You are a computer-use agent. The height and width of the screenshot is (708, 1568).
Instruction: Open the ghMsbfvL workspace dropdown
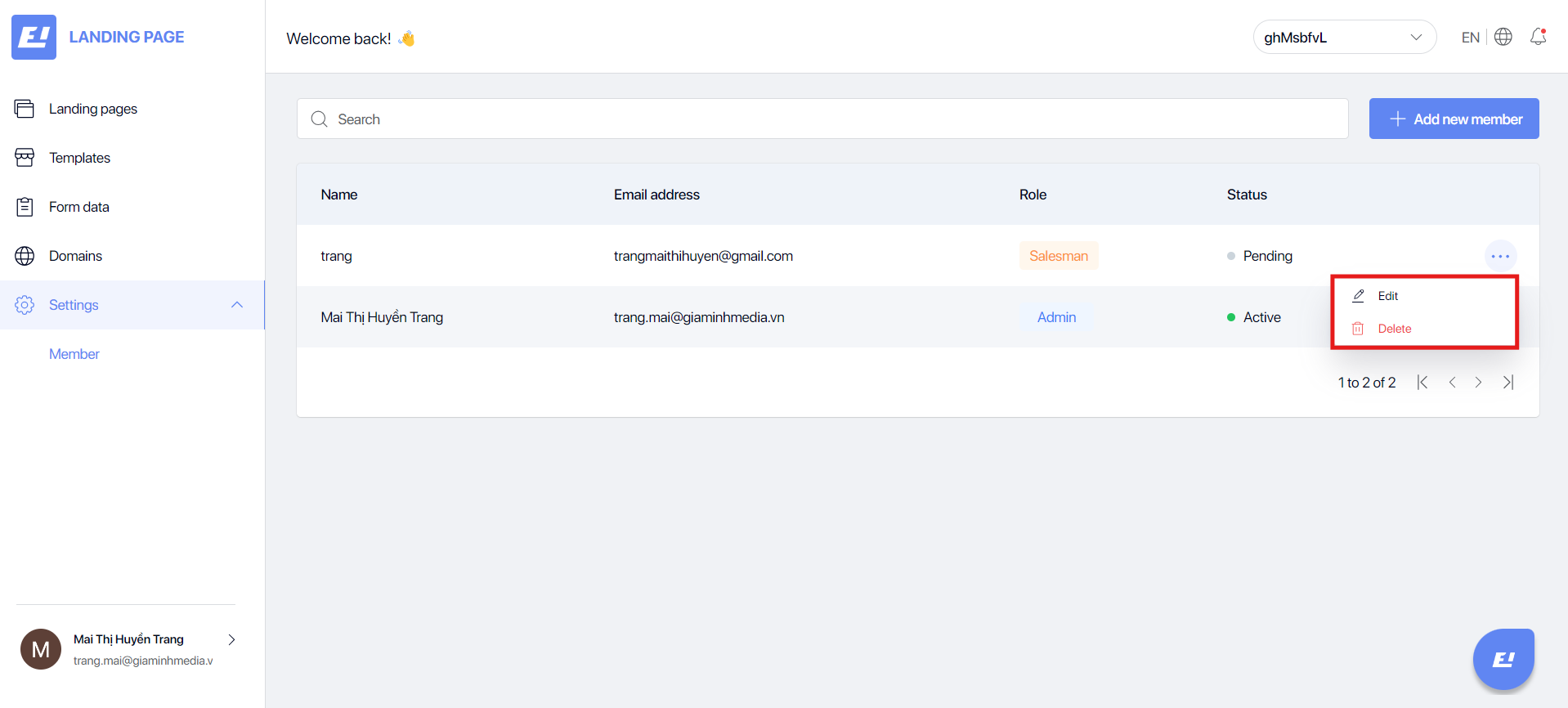(1343, 38)
